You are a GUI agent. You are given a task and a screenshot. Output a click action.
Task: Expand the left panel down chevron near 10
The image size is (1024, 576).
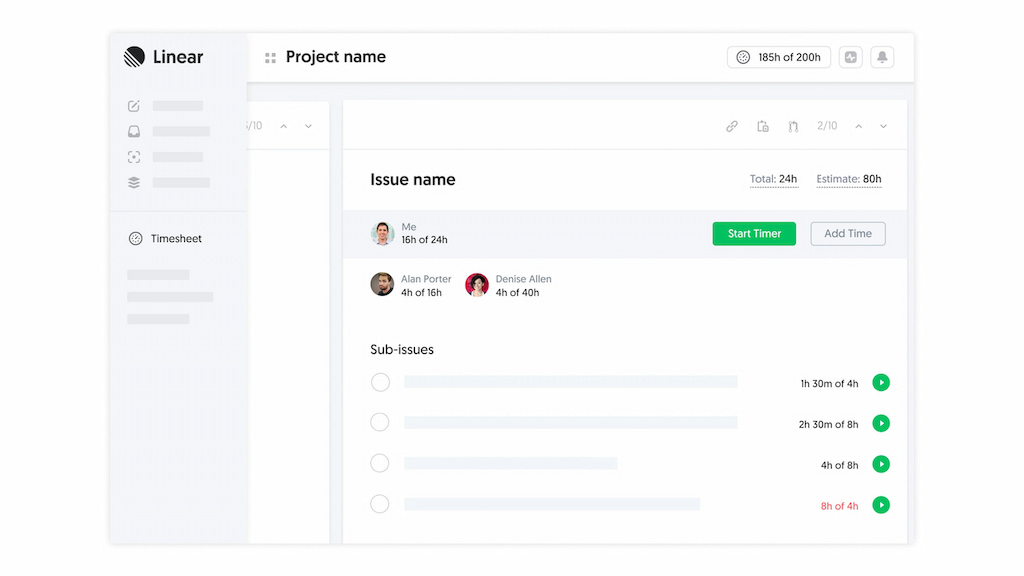click(308, 125)
